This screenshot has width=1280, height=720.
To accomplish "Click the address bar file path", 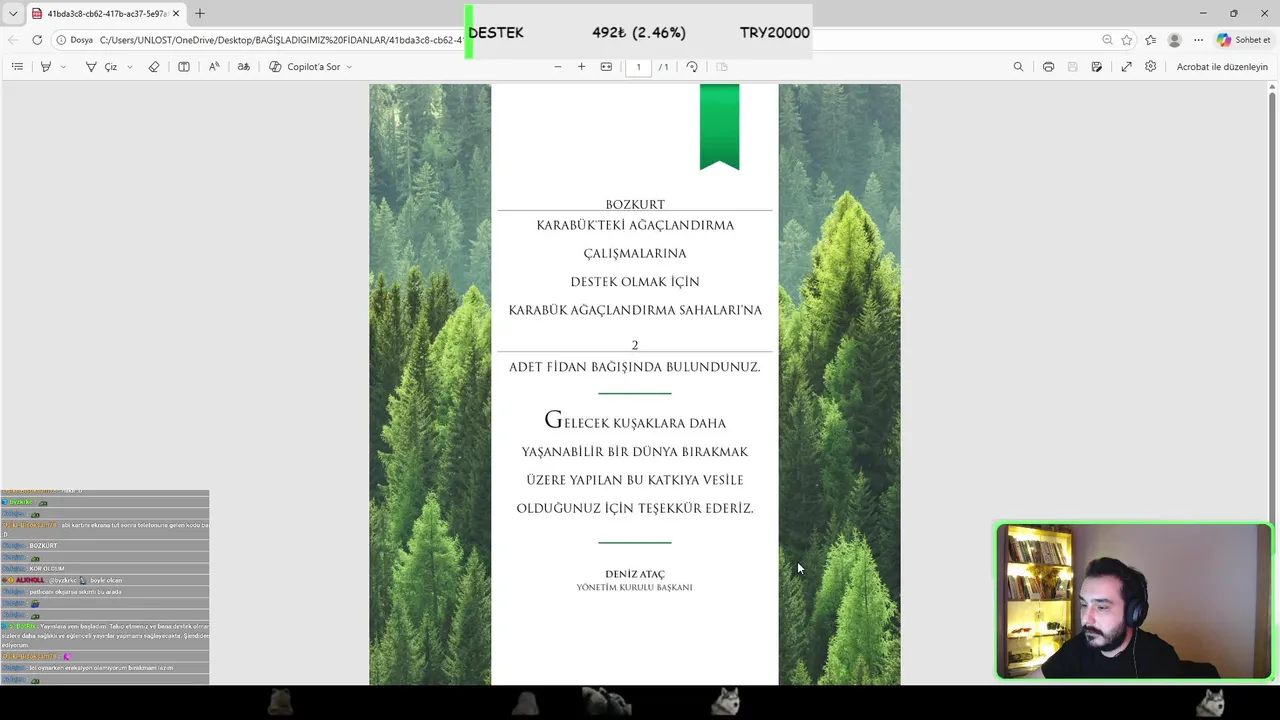I will click(280, 40).
